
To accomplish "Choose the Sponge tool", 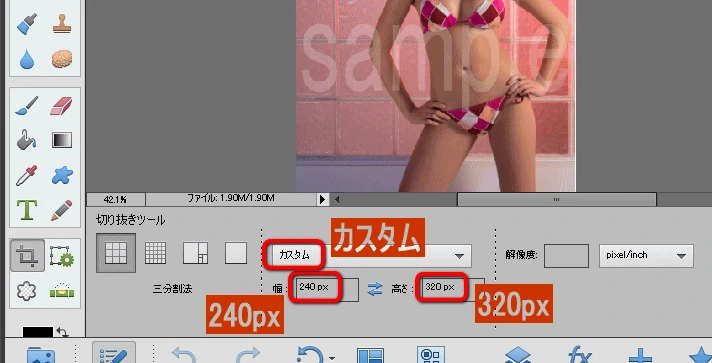I will click(62, 59).
